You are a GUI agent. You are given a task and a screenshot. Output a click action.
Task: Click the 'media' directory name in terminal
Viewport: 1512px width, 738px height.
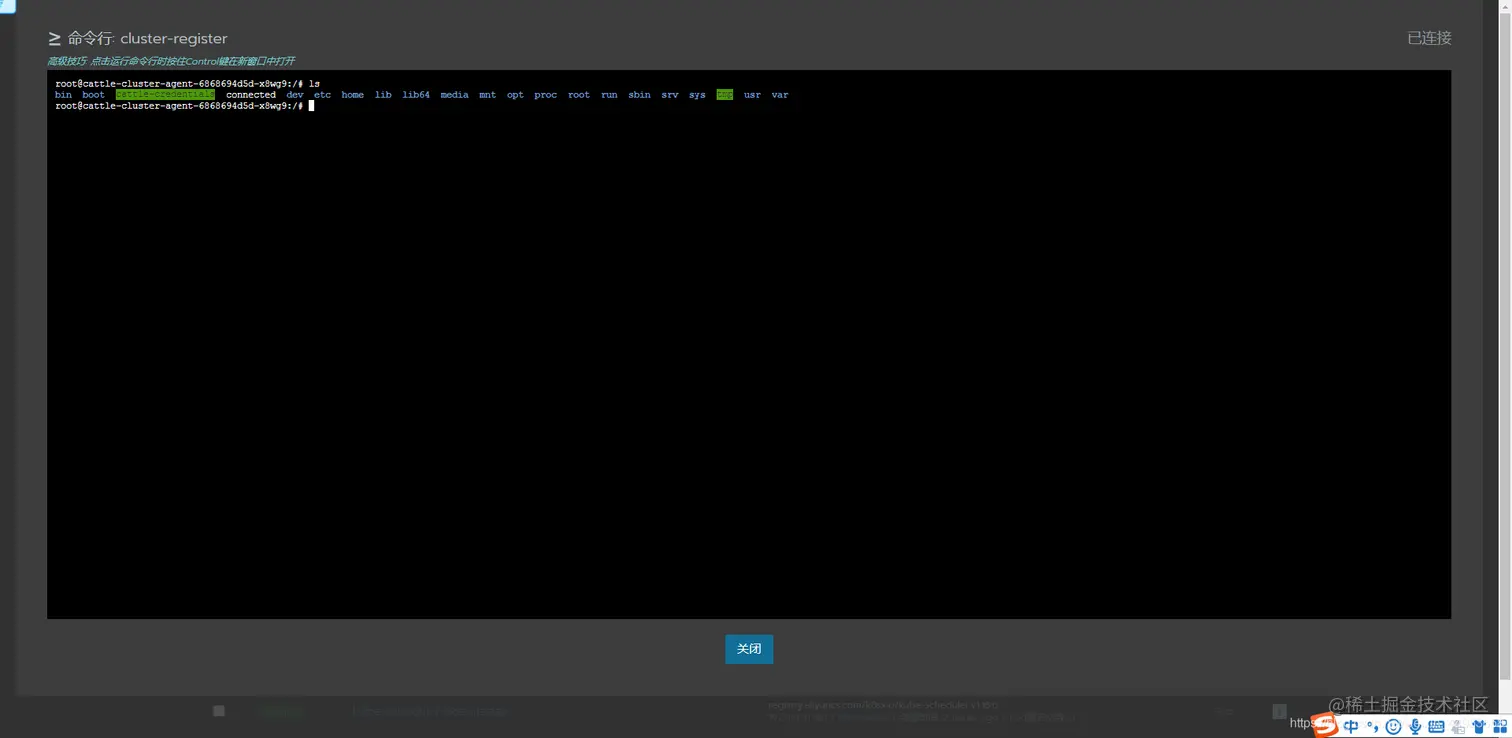pos(454,95)
